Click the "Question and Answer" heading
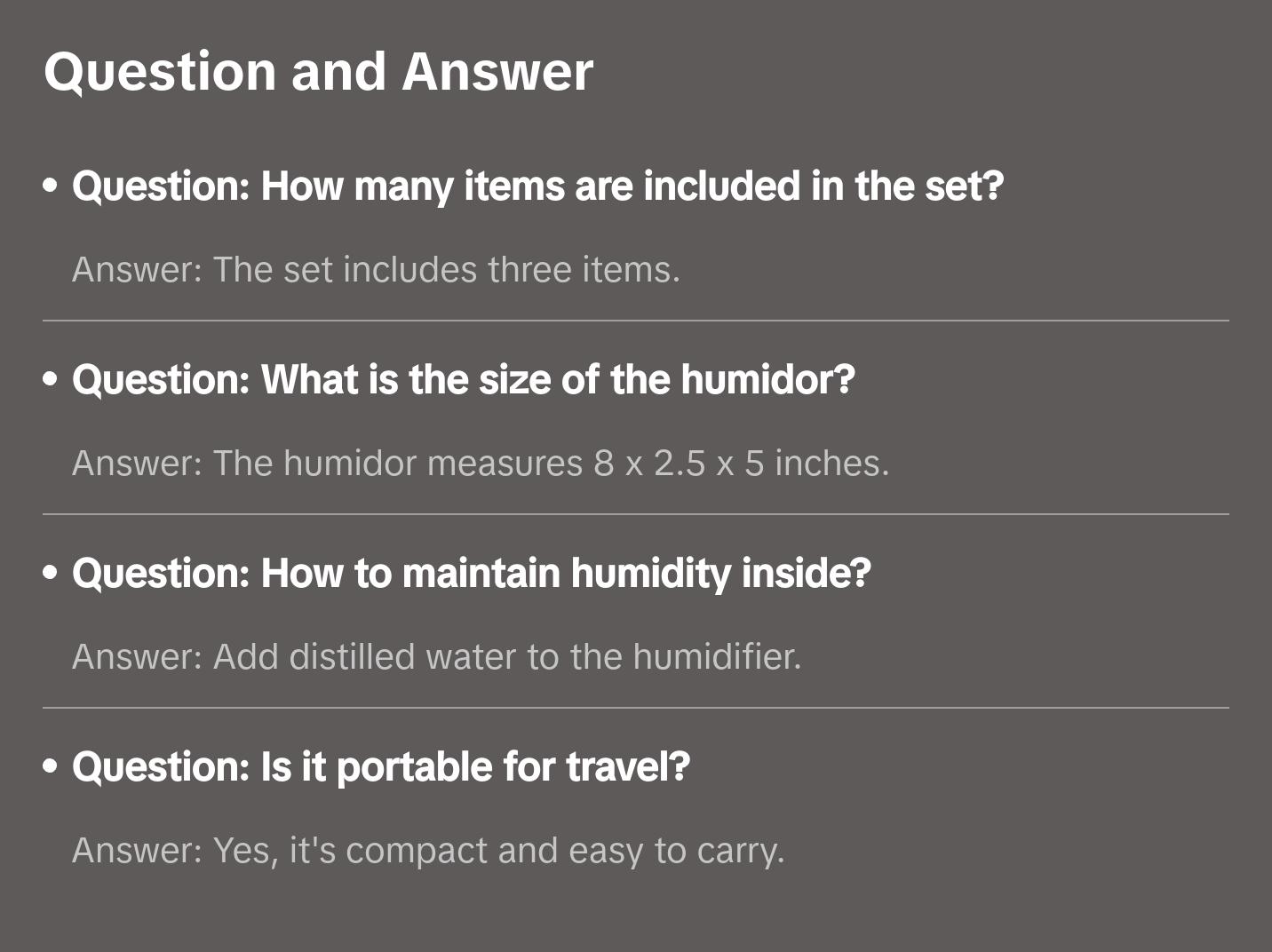 click(x=318, y=71)
